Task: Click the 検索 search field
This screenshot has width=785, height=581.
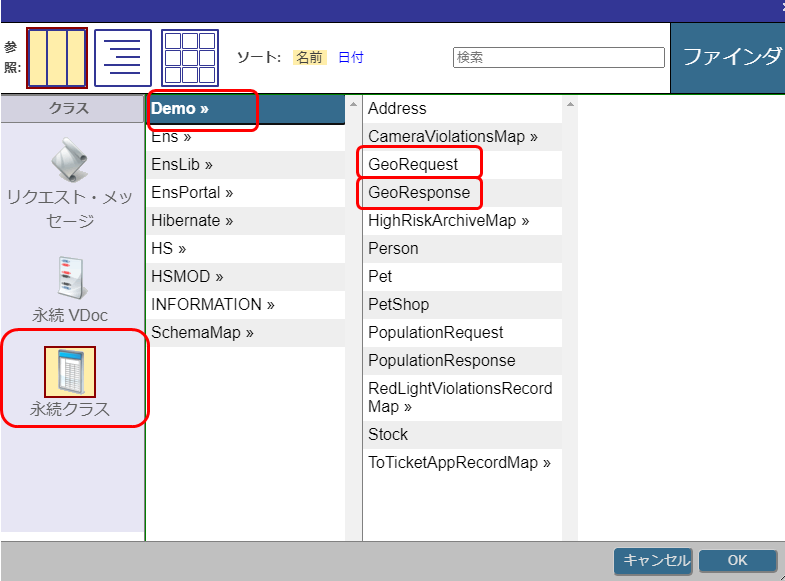Action: tap(558, 57)
